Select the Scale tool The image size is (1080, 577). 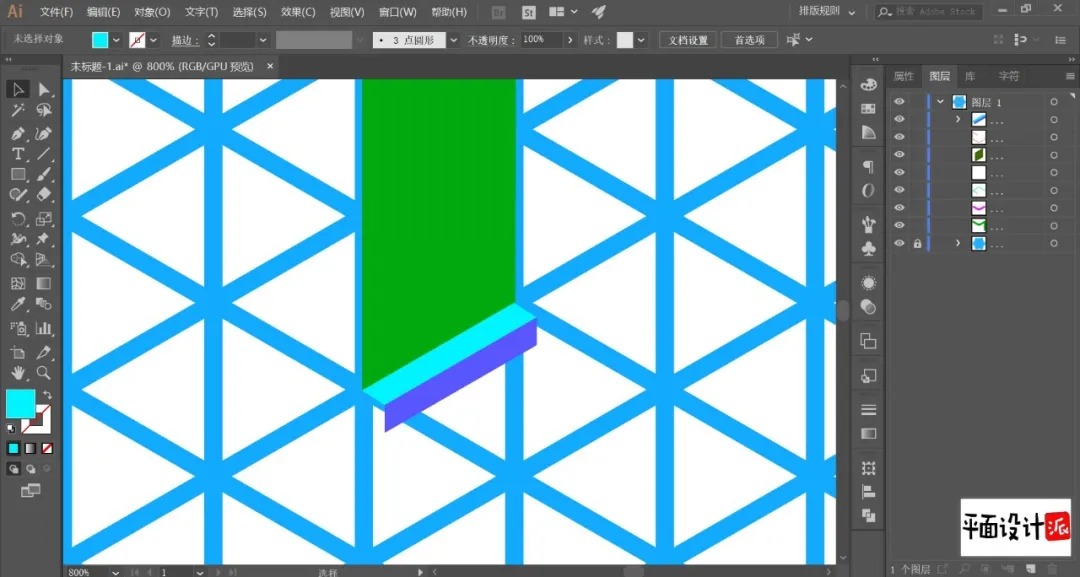pos(44,219)
